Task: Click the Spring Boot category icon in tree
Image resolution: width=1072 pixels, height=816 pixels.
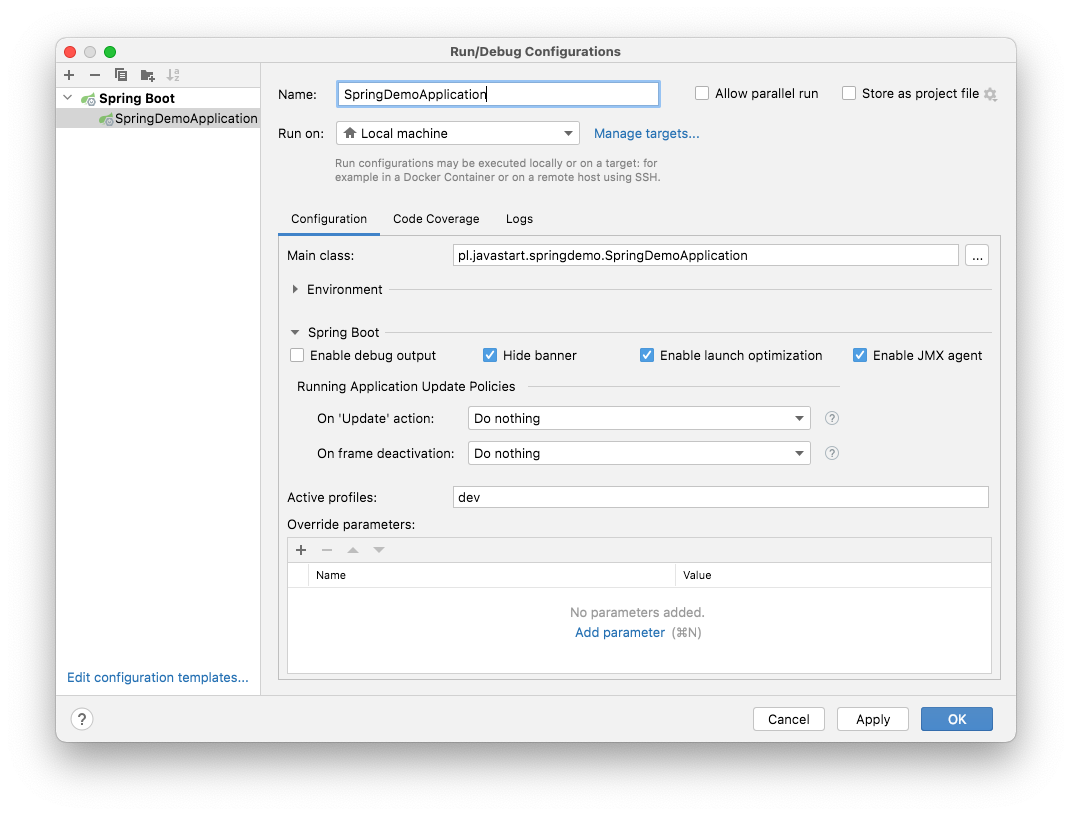Action: click(x=88, y=99)
